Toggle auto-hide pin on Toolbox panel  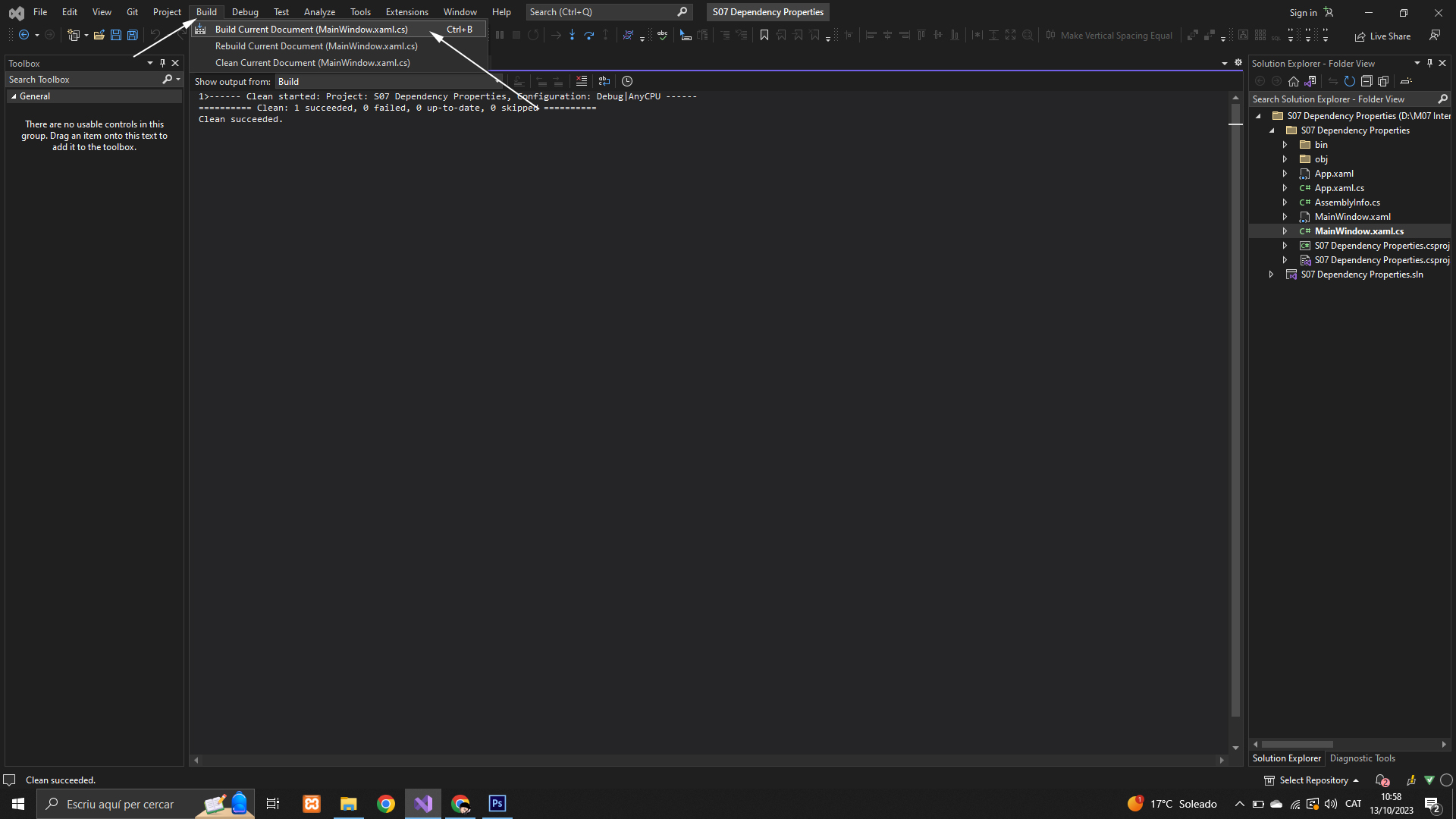point(162,63)
